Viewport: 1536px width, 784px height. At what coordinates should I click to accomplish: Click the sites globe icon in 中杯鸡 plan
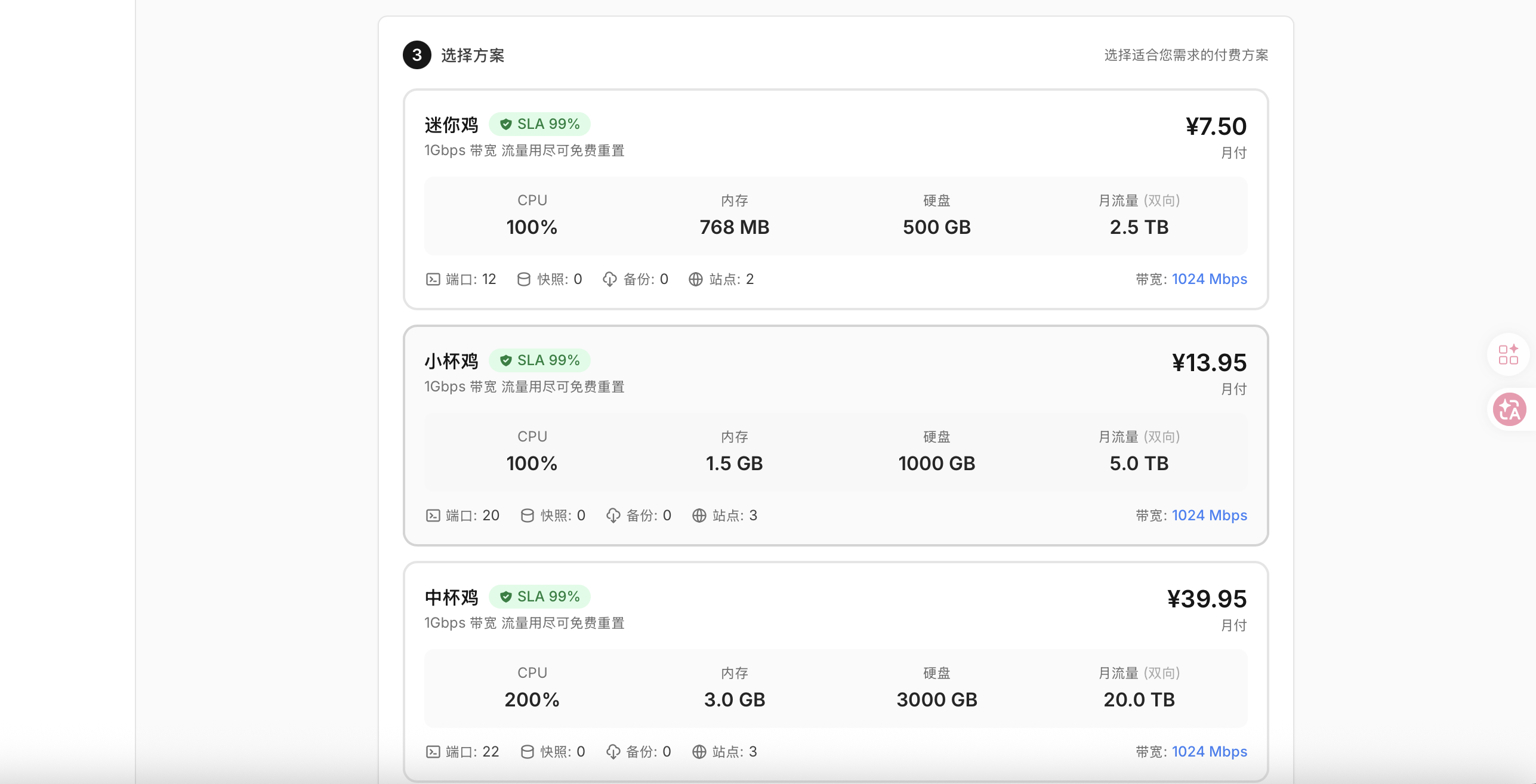(x=699, y=752)
